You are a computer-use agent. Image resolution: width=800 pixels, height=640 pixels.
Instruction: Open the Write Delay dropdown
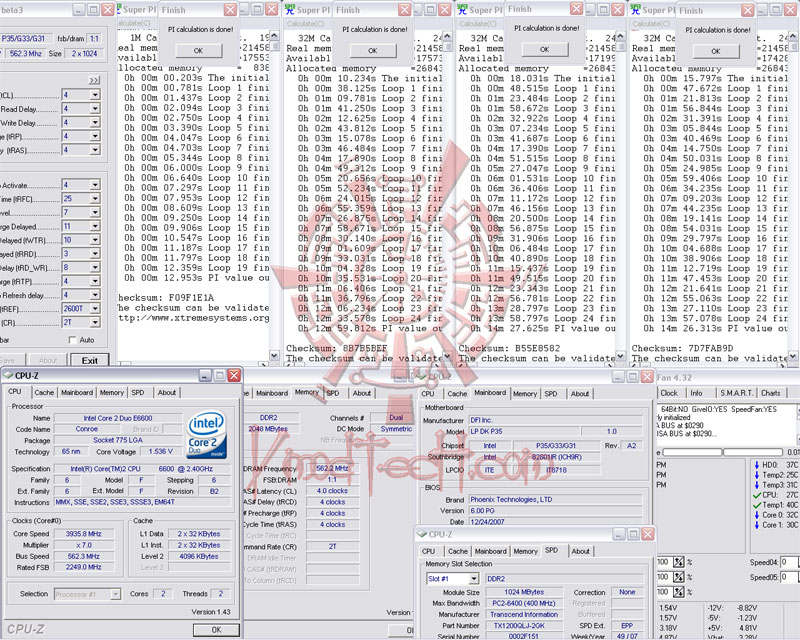(95, 122)
